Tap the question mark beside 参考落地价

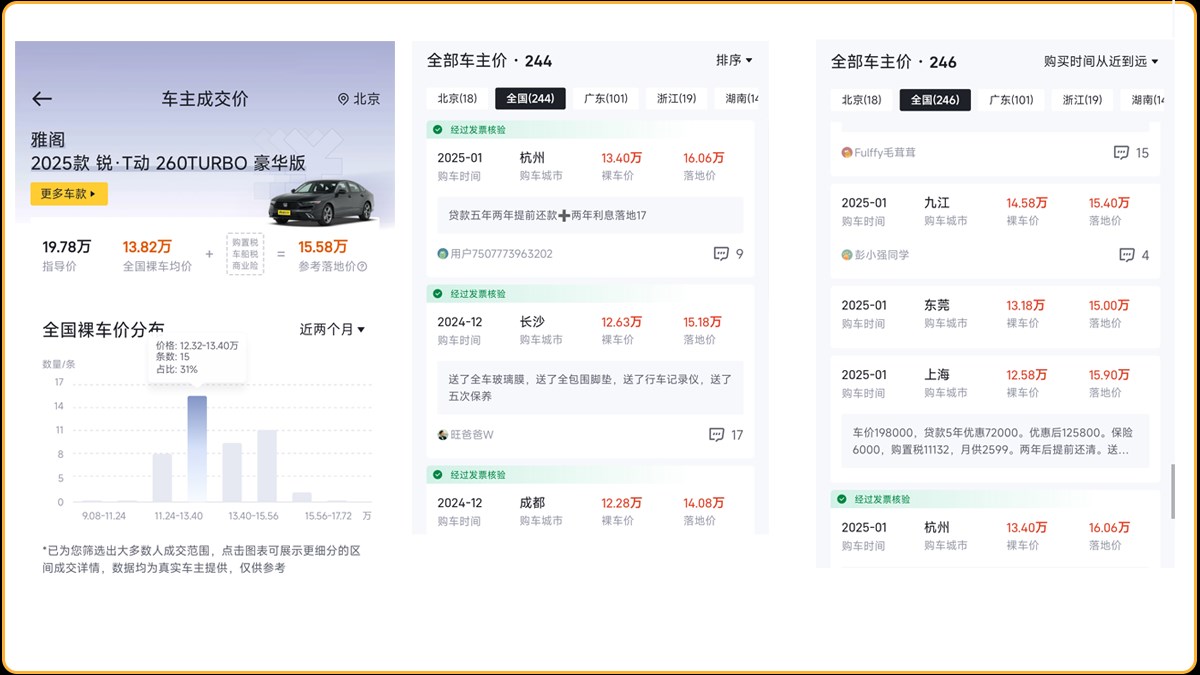click(x=362, y=267)
